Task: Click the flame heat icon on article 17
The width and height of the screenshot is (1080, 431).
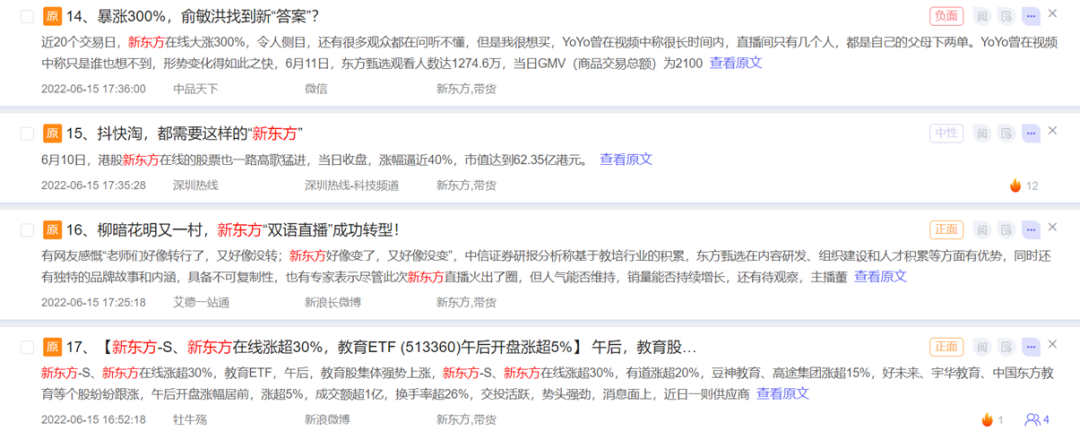Action: tap(987, 419)
